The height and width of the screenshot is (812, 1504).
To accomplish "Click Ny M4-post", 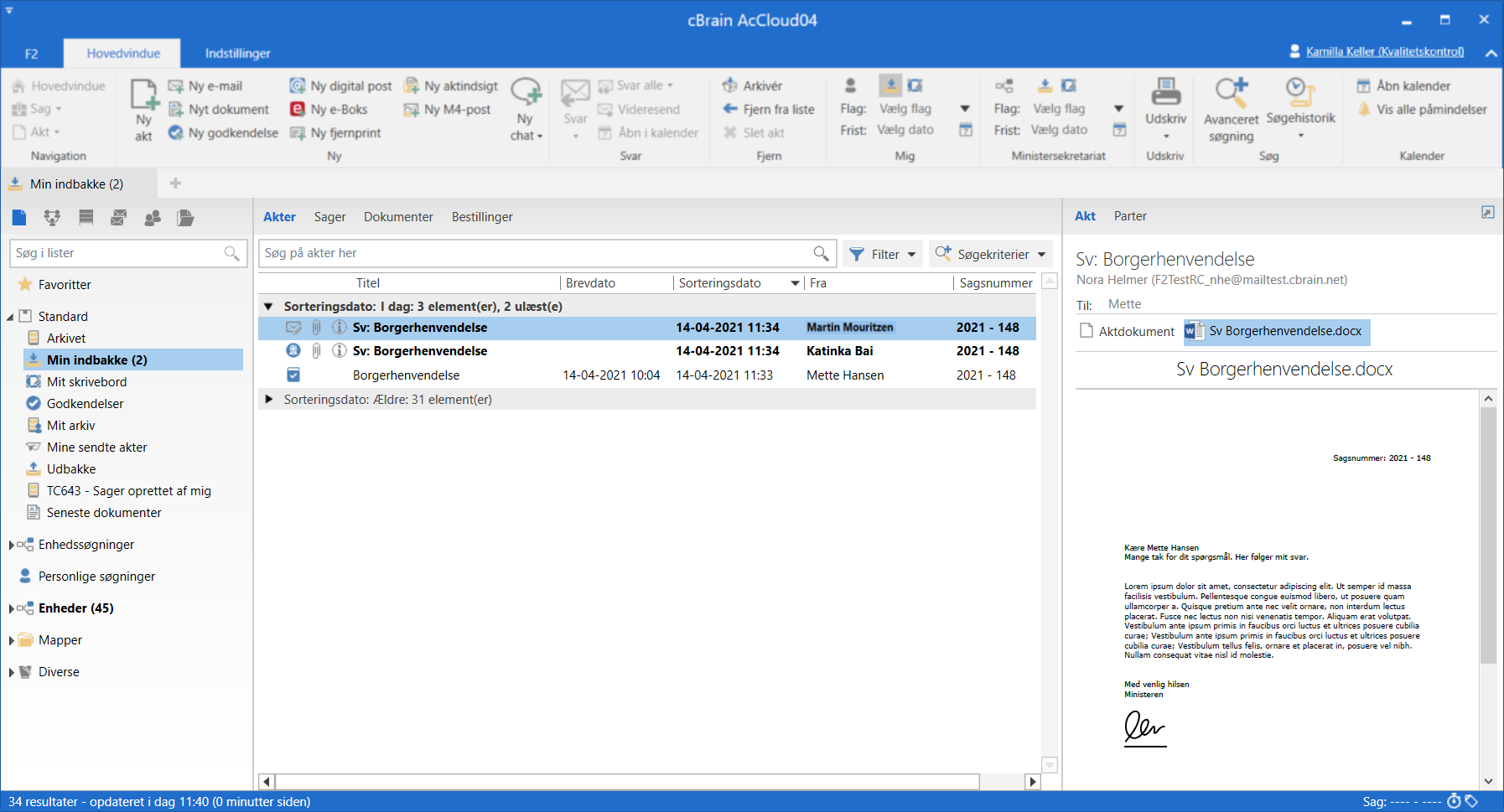I will coord(447,109).
